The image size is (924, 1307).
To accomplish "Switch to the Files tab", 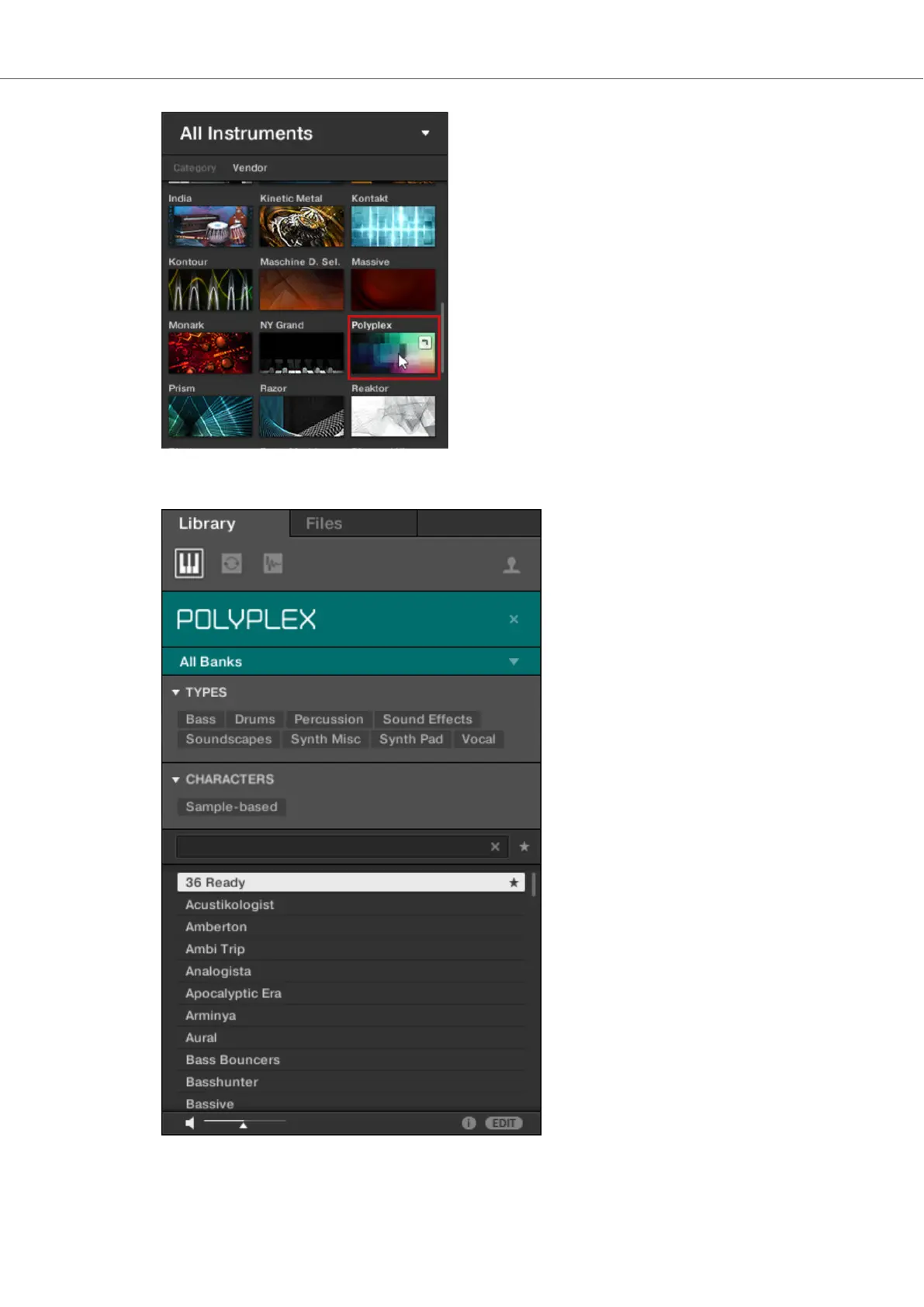I will tap(354, 524).
